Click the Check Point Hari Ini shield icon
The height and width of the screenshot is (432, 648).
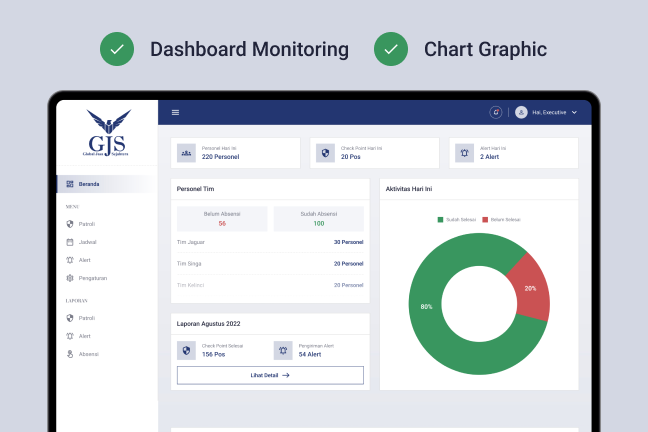coord(325,153)
